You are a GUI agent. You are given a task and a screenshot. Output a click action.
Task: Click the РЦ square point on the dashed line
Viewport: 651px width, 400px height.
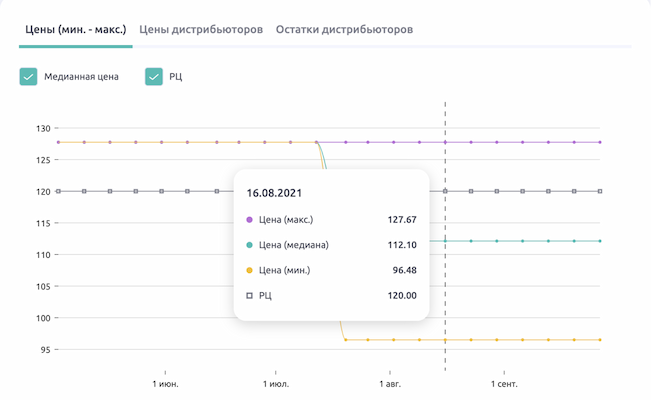[445, 191]
